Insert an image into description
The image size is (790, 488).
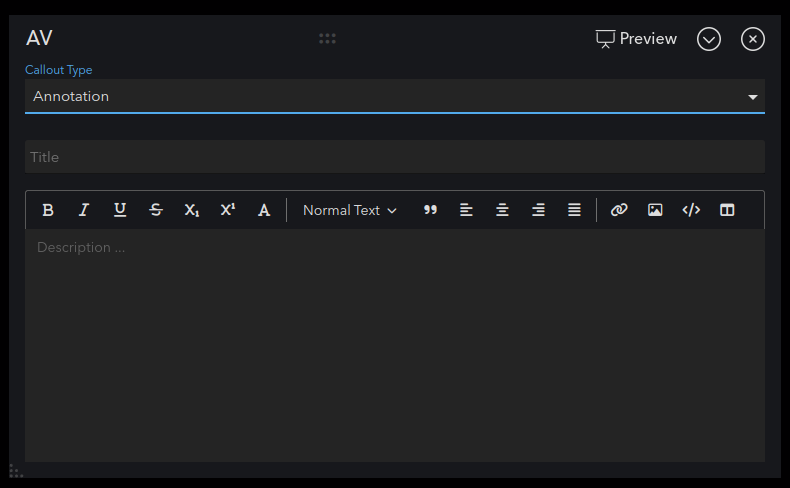coord(655,210)
